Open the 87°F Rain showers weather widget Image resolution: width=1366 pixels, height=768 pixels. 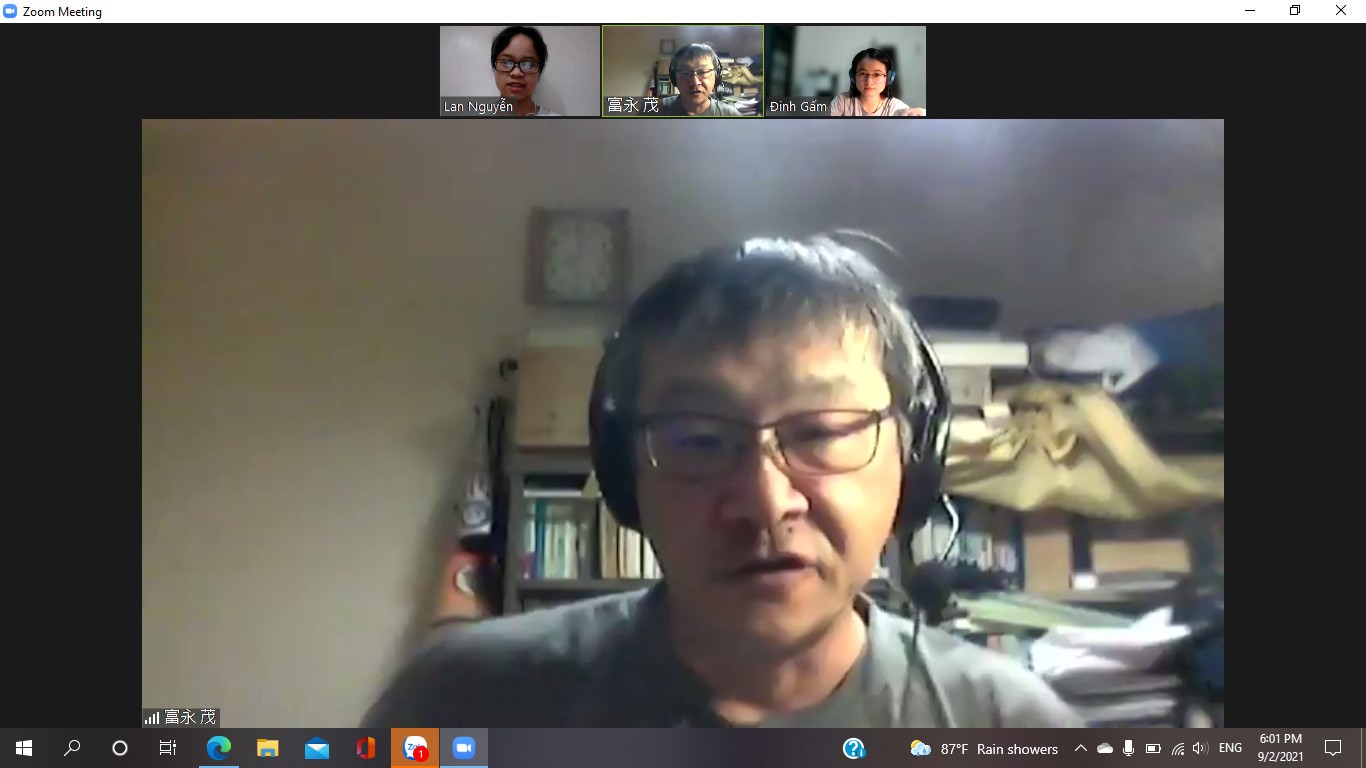coord(984,748)
